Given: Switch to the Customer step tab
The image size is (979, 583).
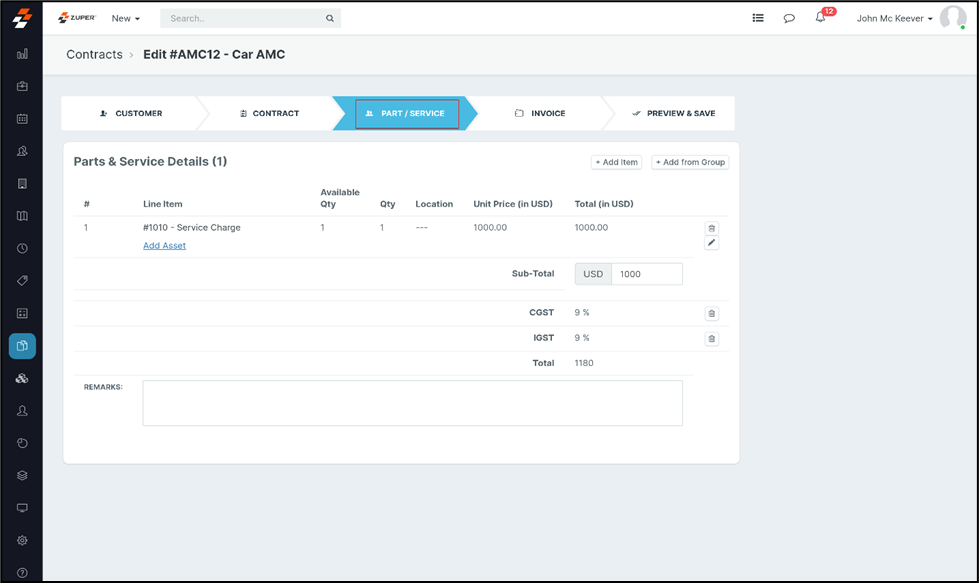Looking at the screenshot, I should pyautogui.click(x=131, y=113).
